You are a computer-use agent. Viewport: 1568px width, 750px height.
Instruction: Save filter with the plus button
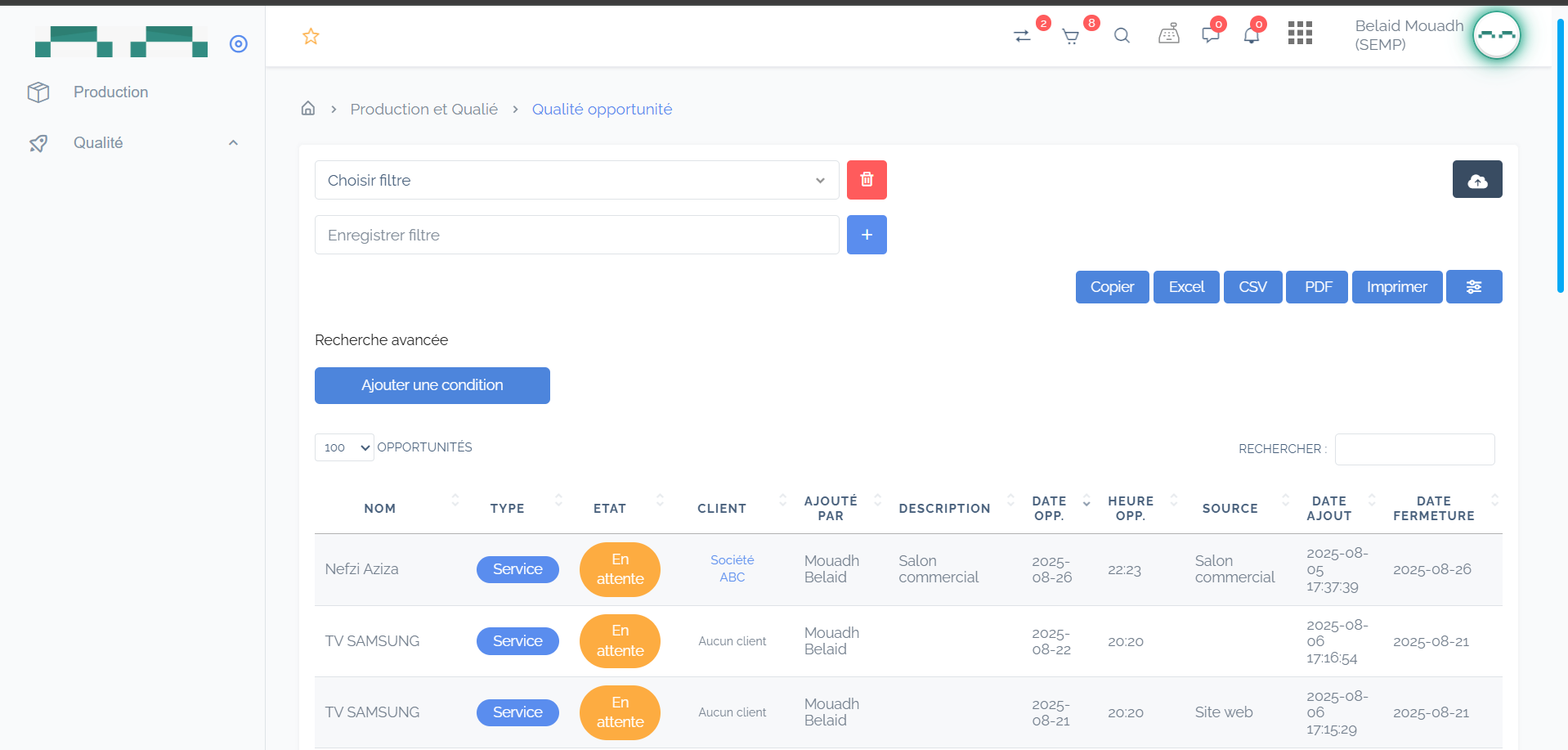coord(867,235)
